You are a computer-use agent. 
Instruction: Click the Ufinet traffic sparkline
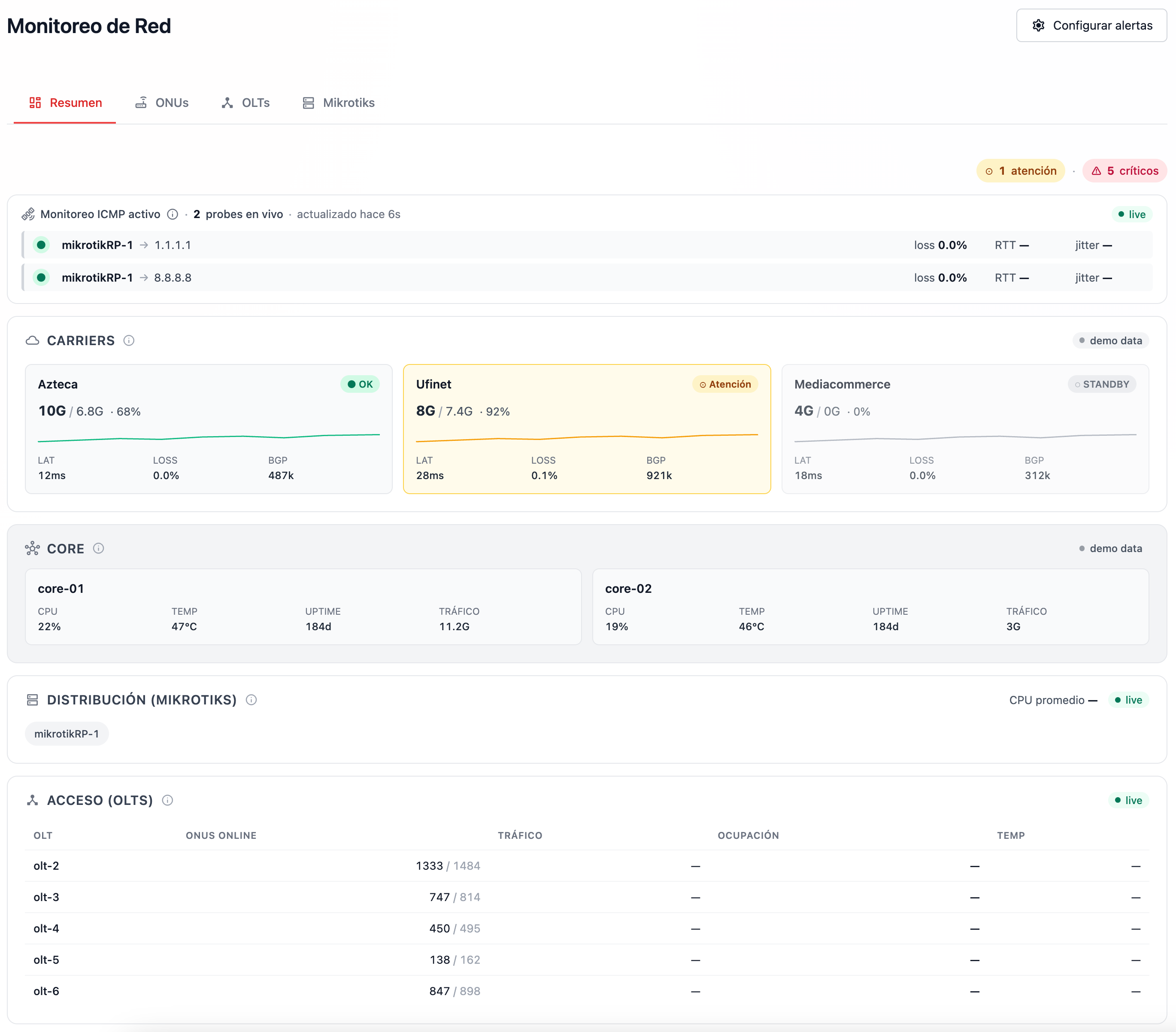587,437
